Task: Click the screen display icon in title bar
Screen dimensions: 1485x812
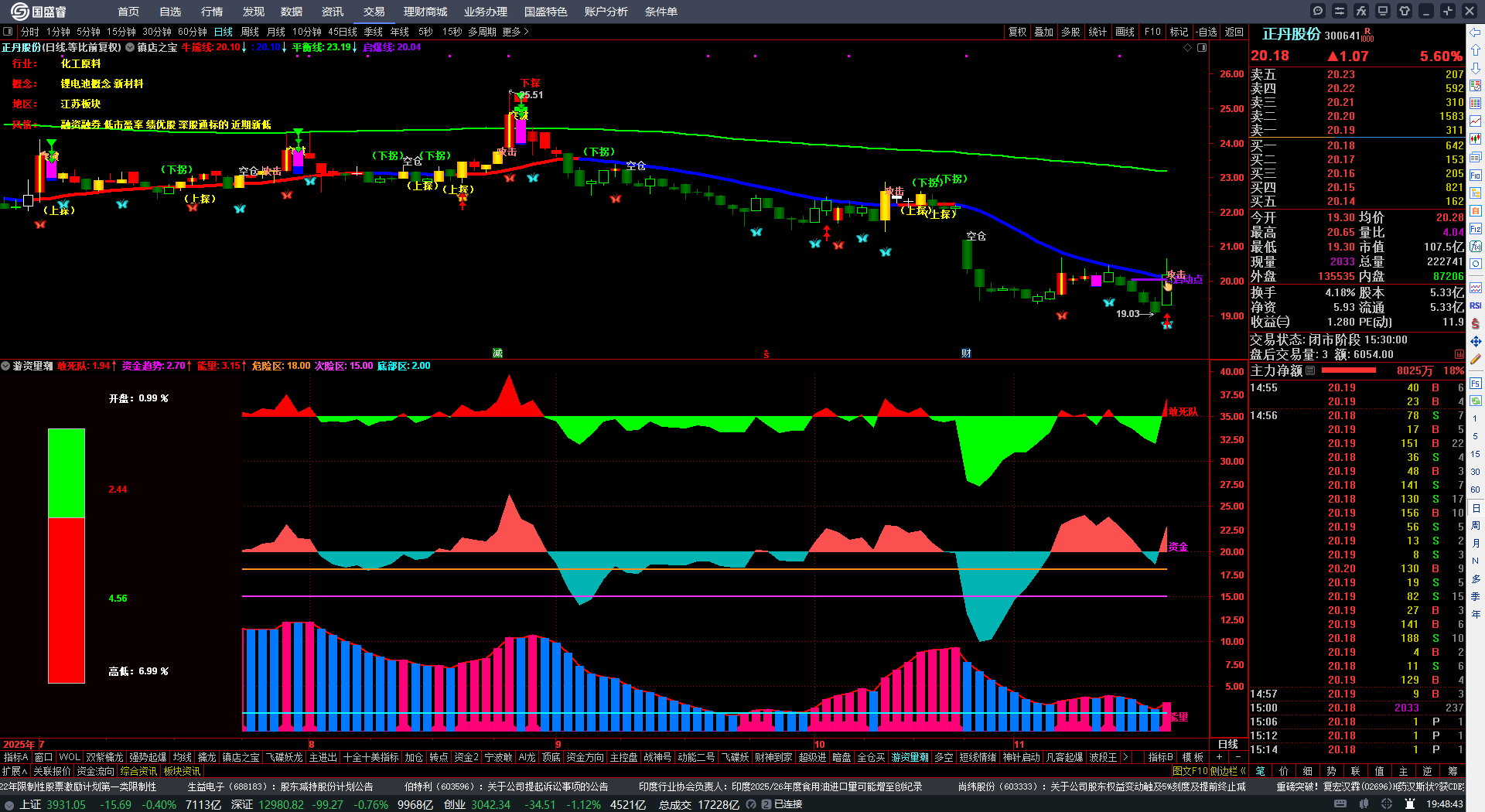Action: (1383, 11)
